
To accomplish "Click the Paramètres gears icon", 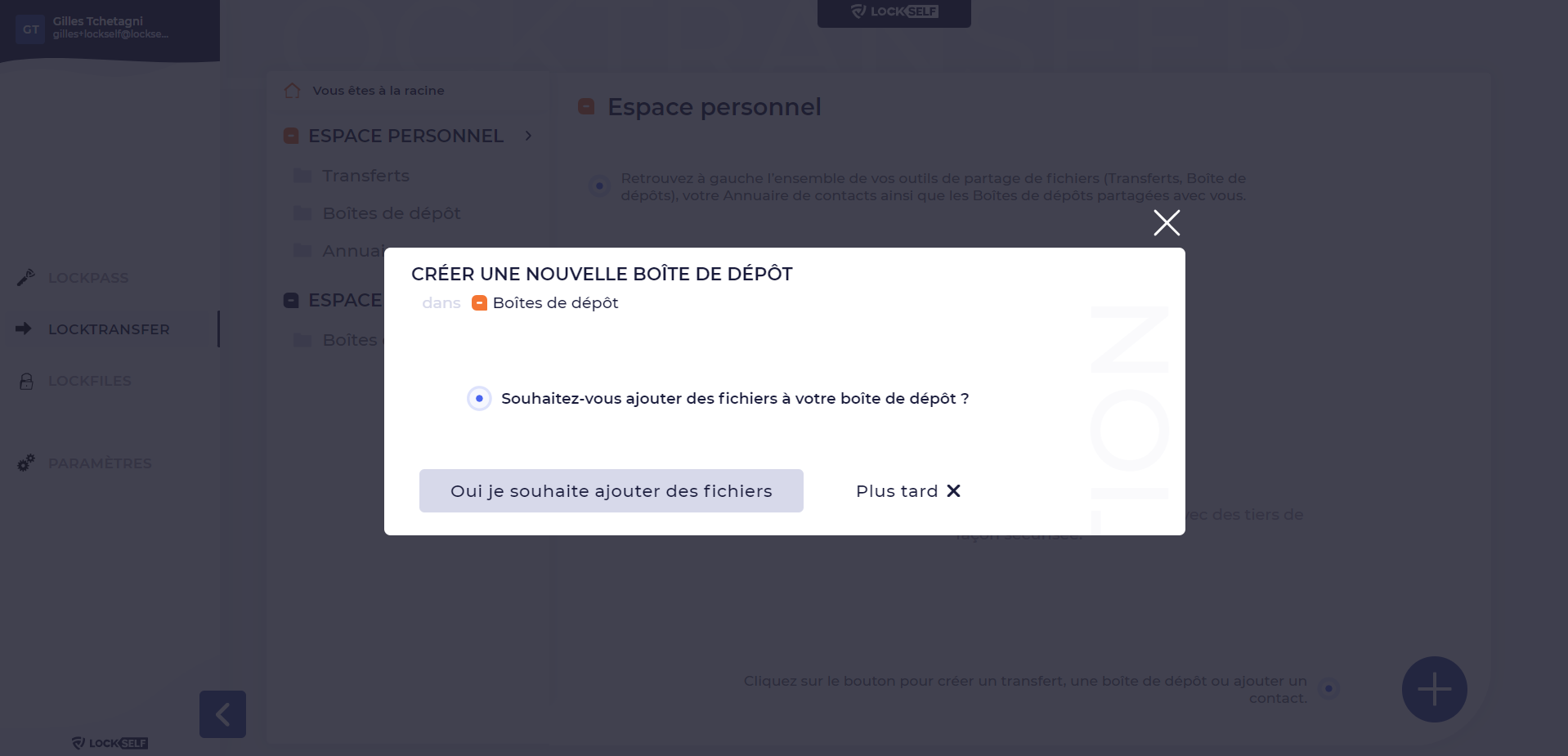I will click(x=26, y=463).
